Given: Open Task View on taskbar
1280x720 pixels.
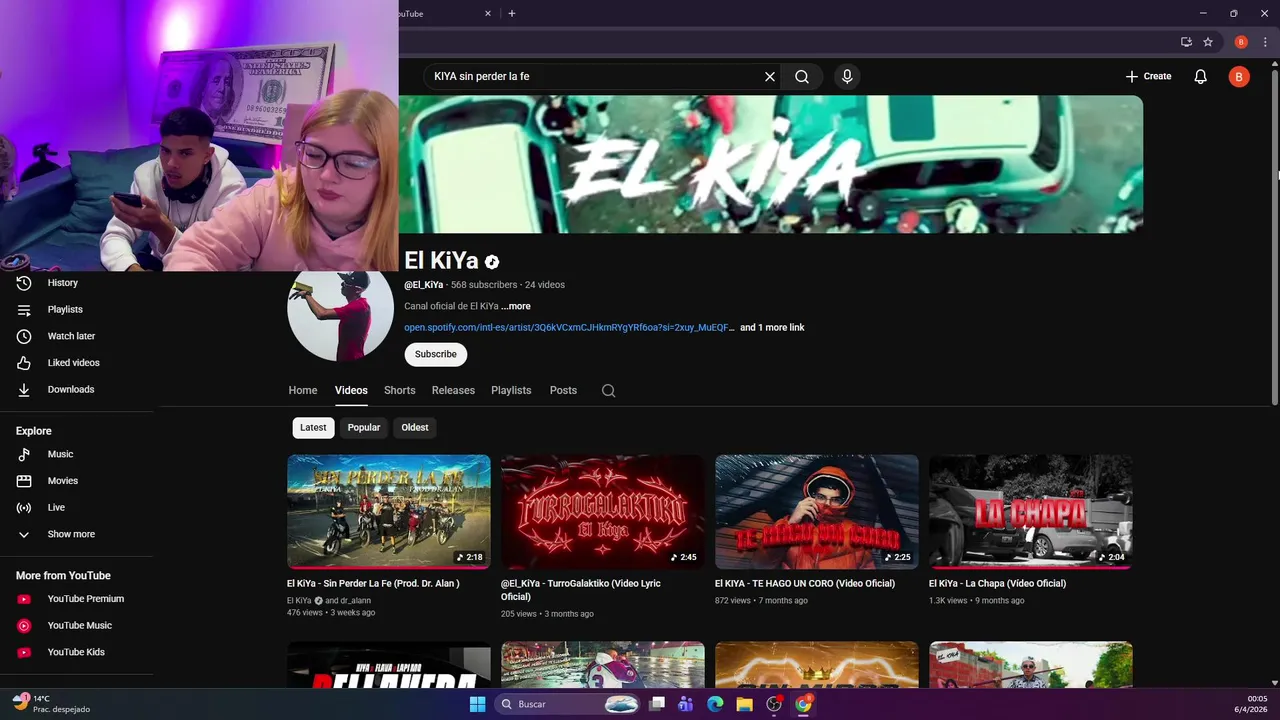Looking at the screenshot, I should [x=657, y=704].
